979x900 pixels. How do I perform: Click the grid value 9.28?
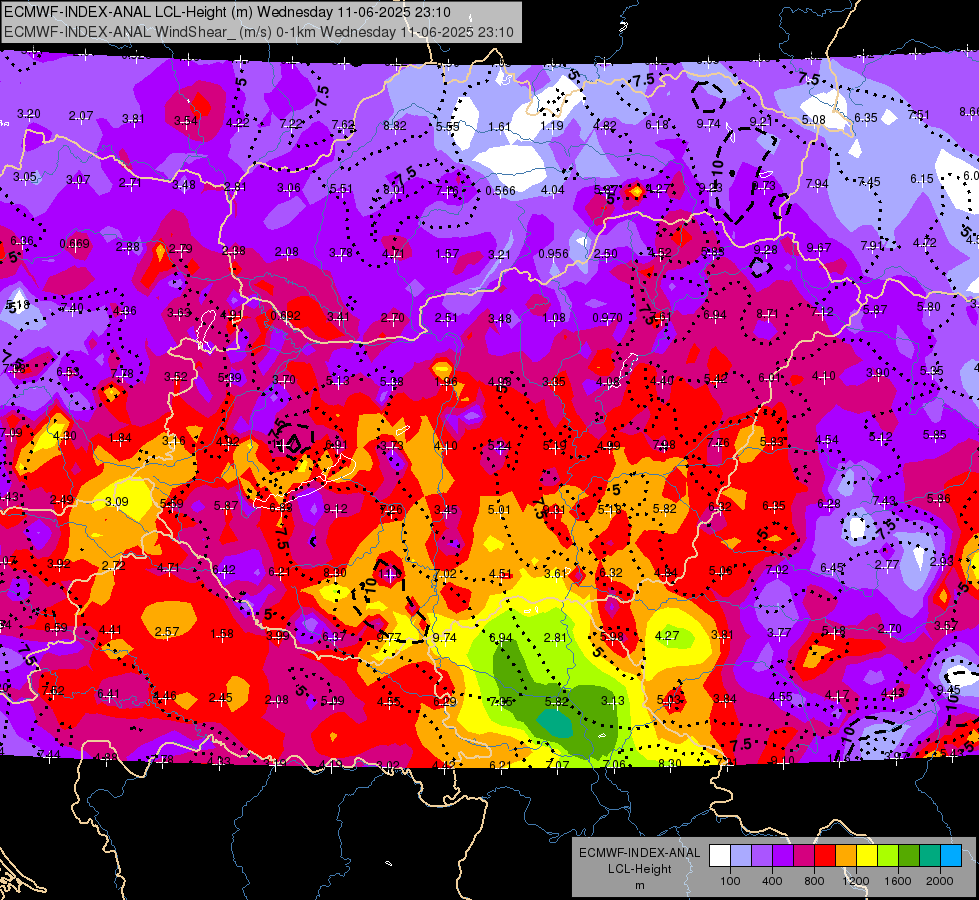[x=765, y=250]
